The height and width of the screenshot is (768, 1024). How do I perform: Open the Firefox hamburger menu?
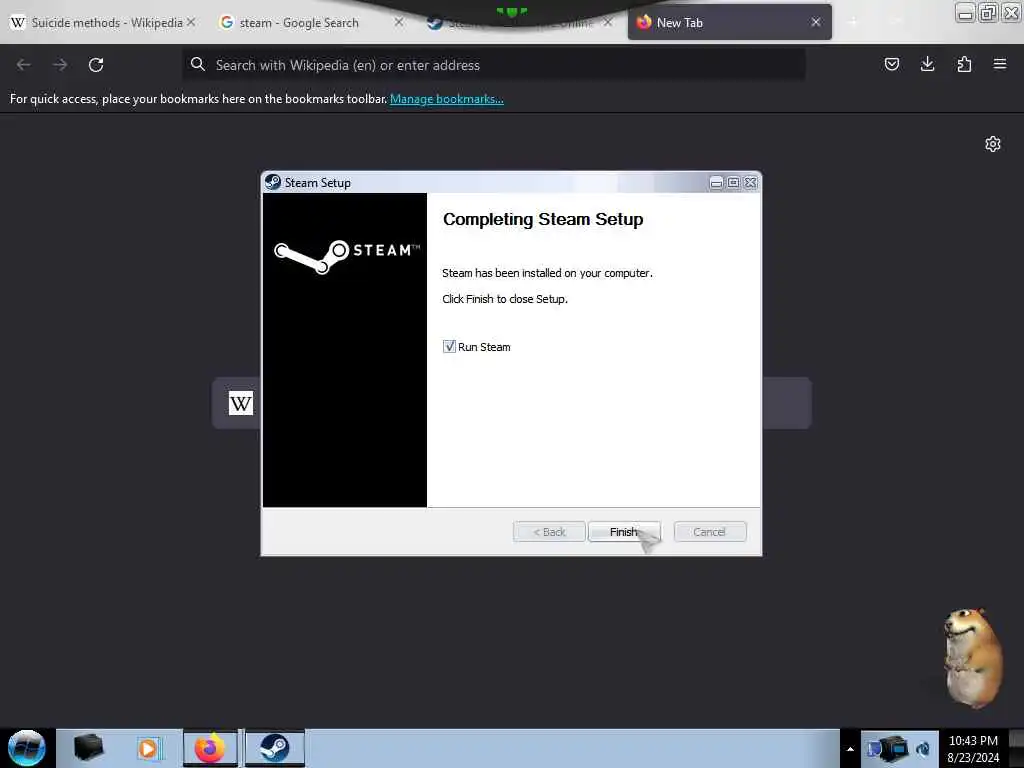coord(1000,64)
